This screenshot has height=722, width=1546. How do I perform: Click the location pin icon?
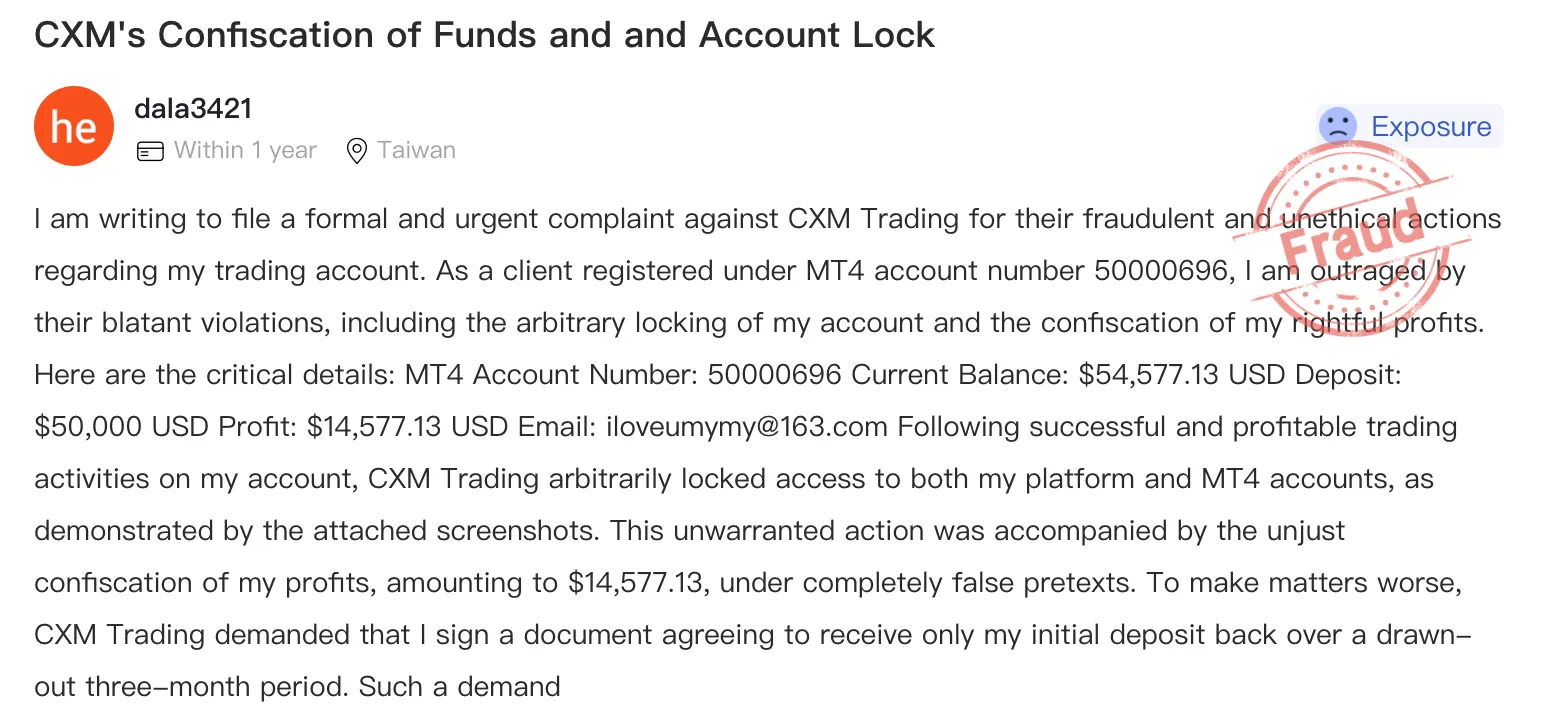[356, 151]
